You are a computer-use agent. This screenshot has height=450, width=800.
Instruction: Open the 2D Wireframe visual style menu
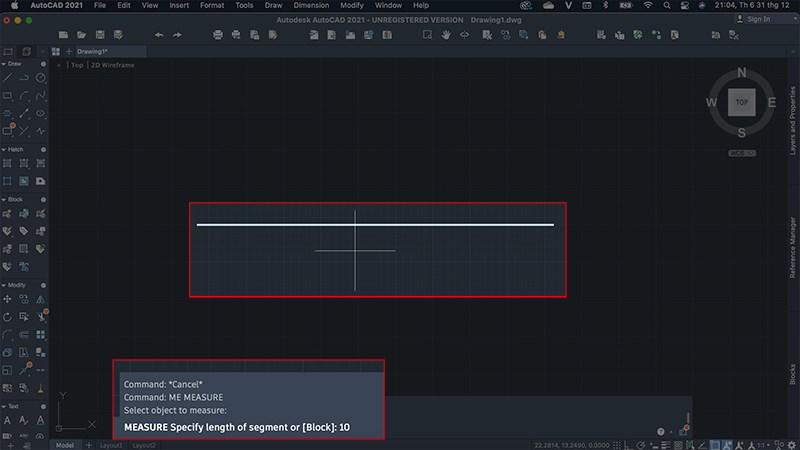pos(113,65)
